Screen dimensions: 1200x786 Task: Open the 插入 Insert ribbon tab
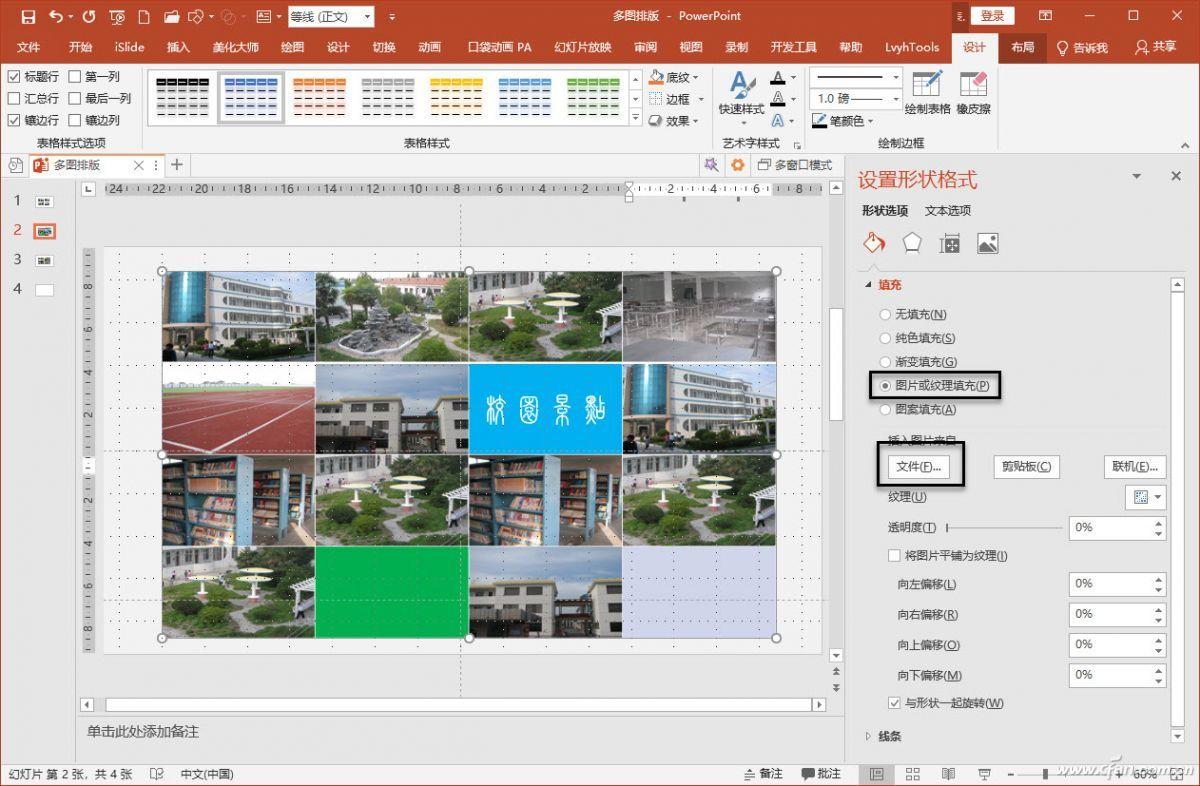178,47
